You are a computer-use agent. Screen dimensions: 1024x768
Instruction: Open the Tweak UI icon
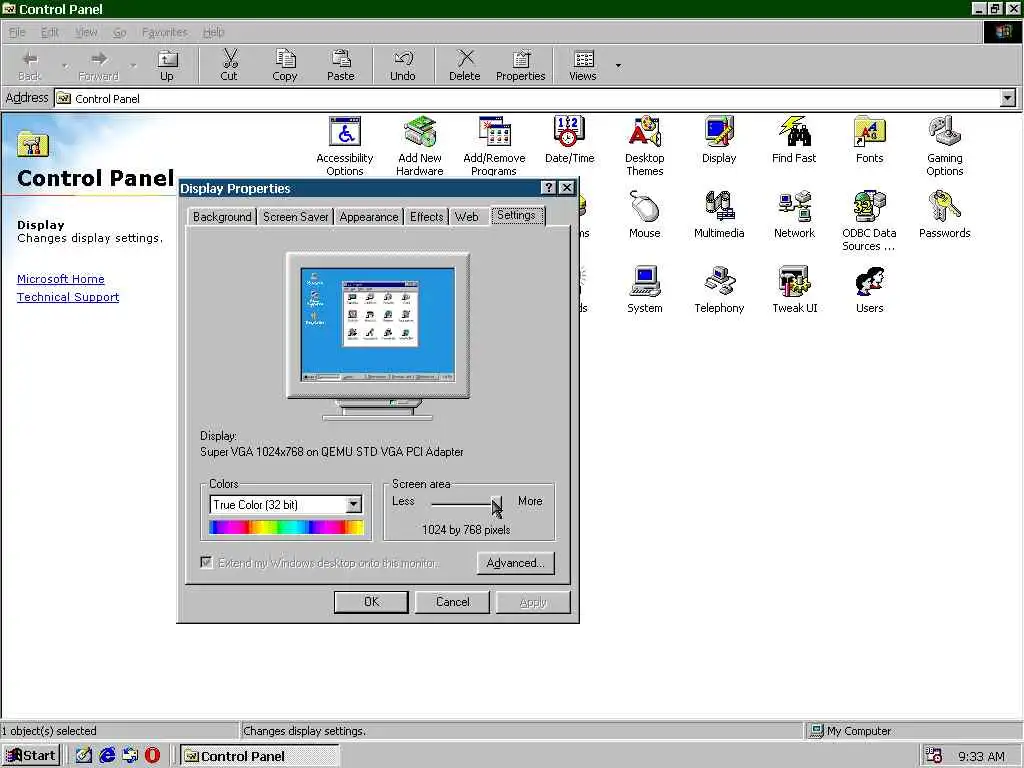coord(794,289)
